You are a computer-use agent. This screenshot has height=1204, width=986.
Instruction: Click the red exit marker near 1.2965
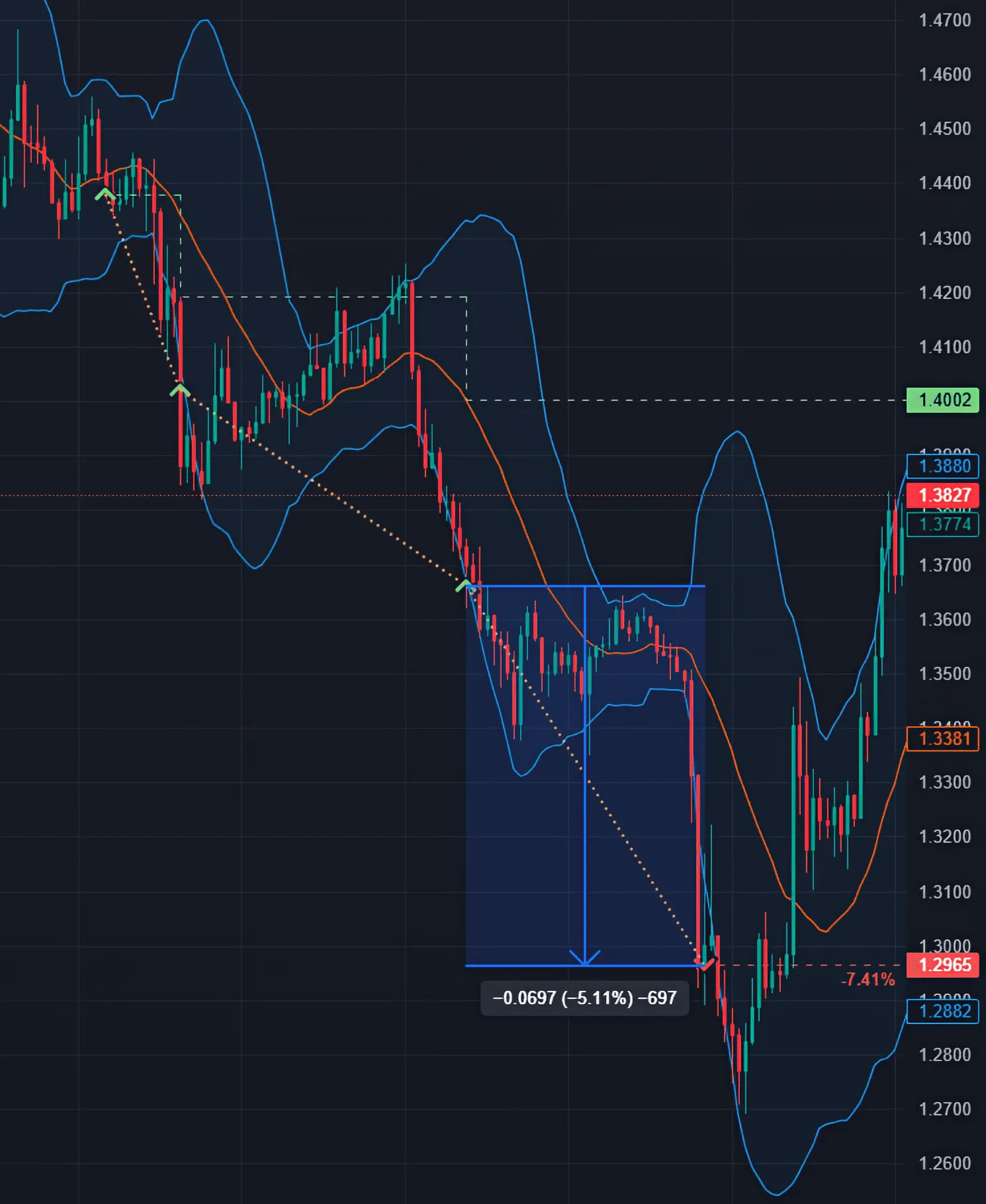click(x=706, y=963)
